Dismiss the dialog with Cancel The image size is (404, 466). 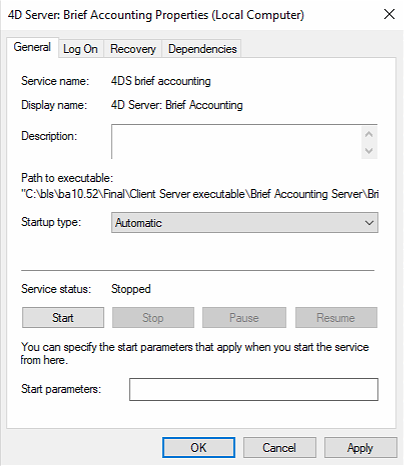pyautogui.click(x=279, y=448)
